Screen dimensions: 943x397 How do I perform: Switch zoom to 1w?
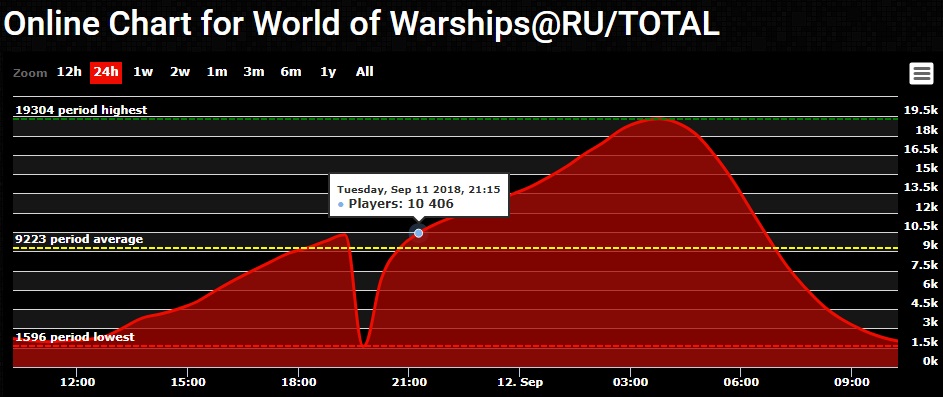(x=143, y=72)
